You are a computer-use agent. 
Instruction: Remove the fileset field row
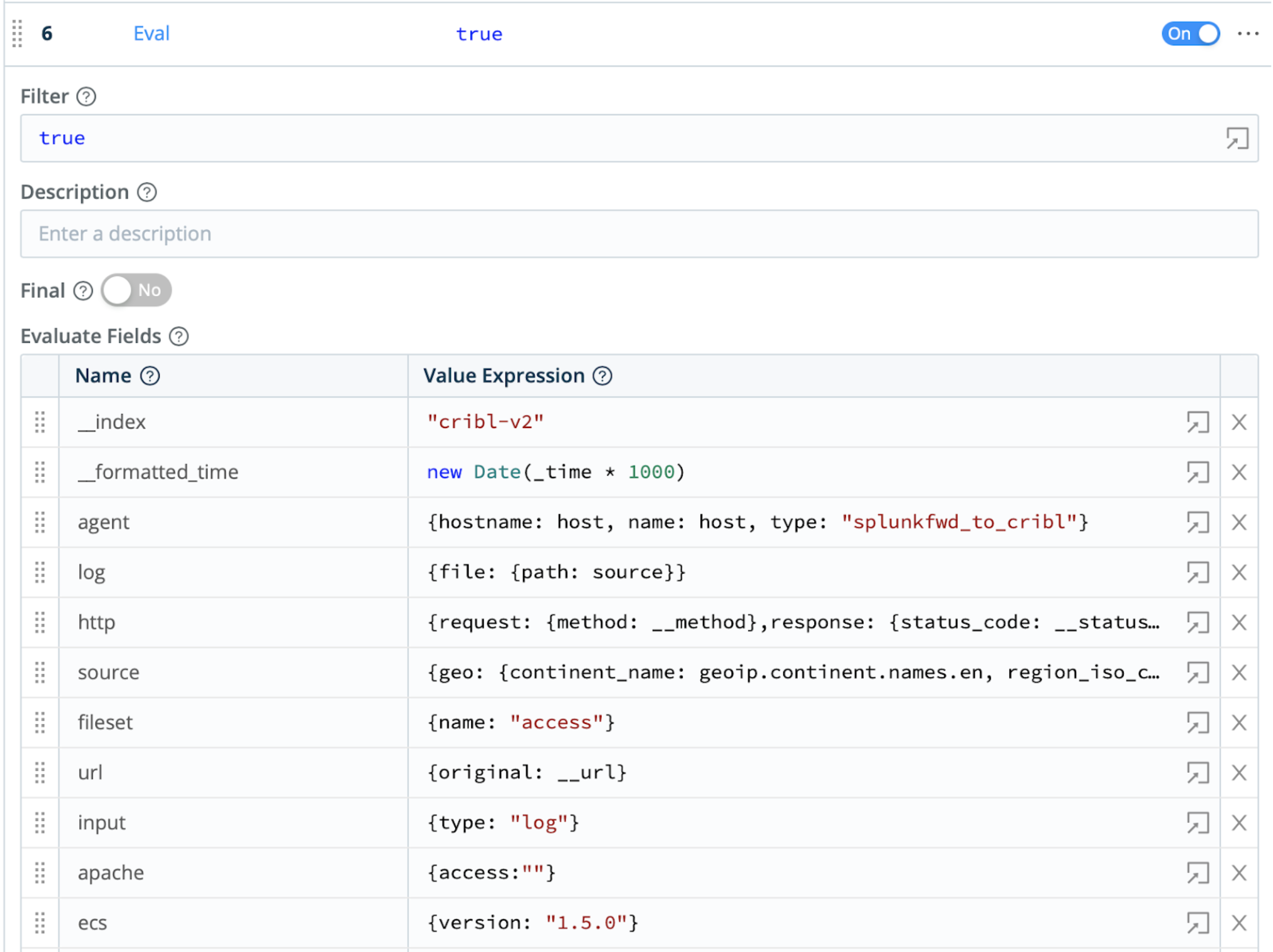[1238, 723]
